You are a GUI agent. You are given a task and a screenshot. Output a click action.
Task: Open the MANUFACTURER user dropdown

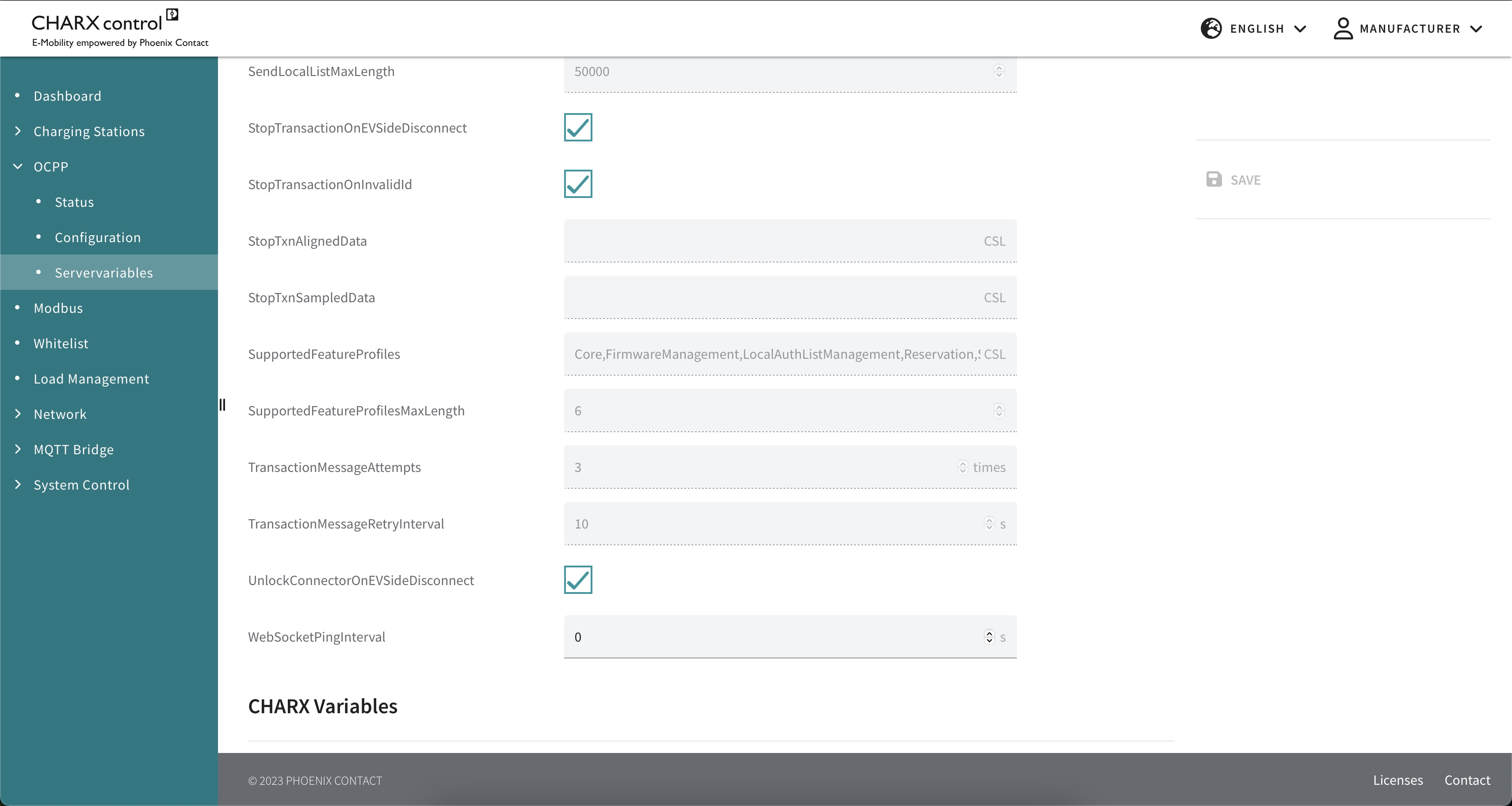(1408, 28)
